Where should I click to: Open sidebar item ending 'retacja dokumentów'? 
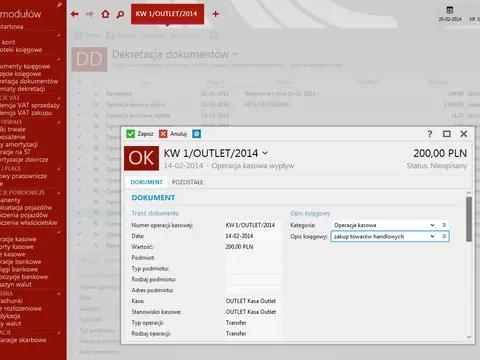(29, 81)
